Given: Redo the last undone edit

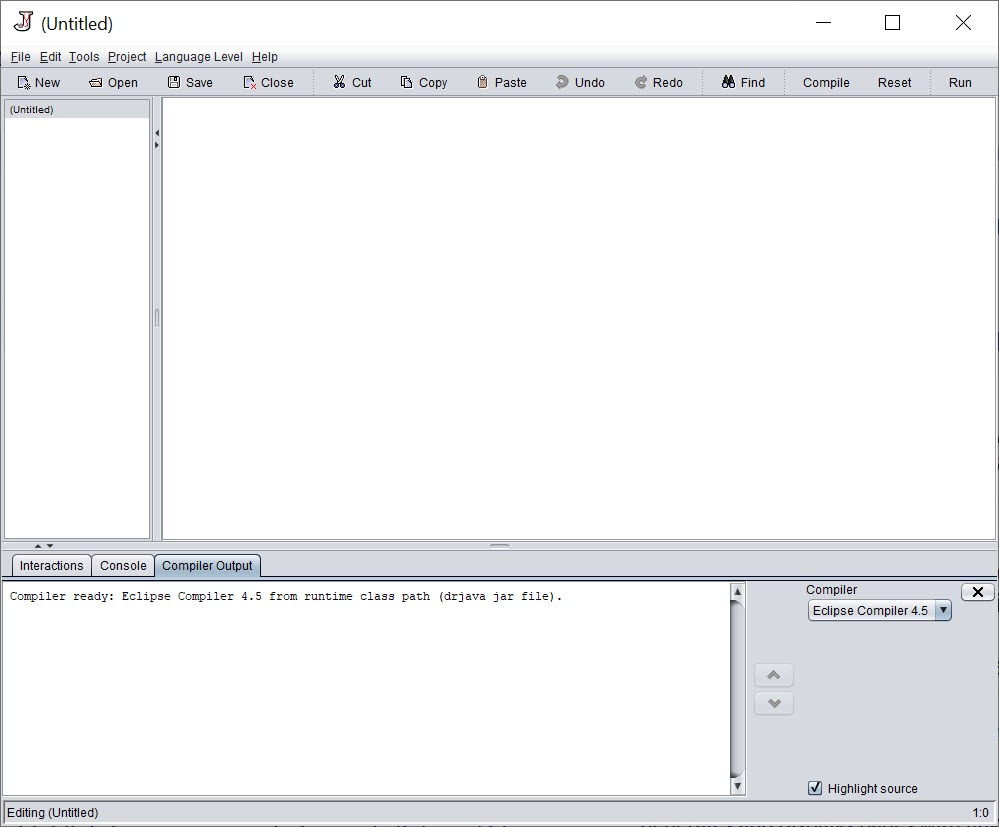Looking at the screenshot, I should pyautogui.click(x=658, y=82).
